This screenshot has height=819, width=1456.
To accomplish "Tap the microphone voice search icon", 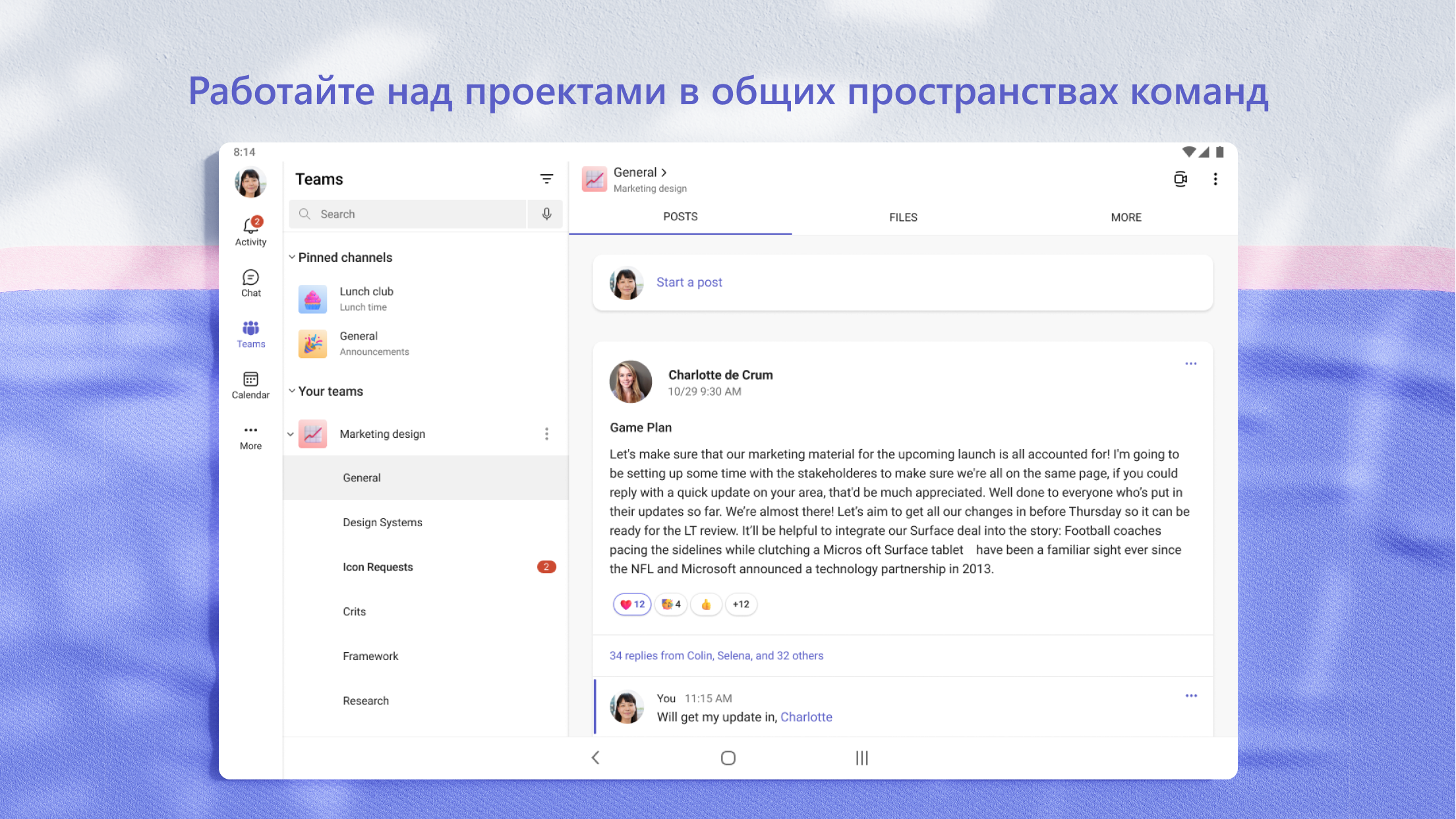I will click(x=546, y=214).
